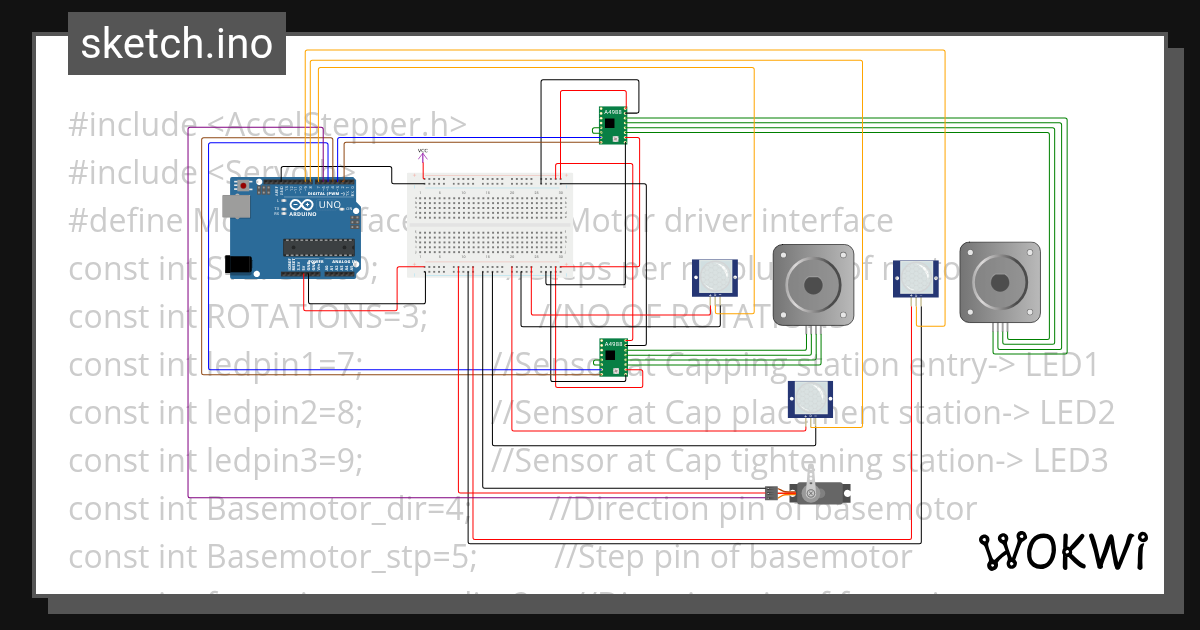Select the left NEMA stepper motor
Screen dimensions: 1200x630
tap(812, 283)
